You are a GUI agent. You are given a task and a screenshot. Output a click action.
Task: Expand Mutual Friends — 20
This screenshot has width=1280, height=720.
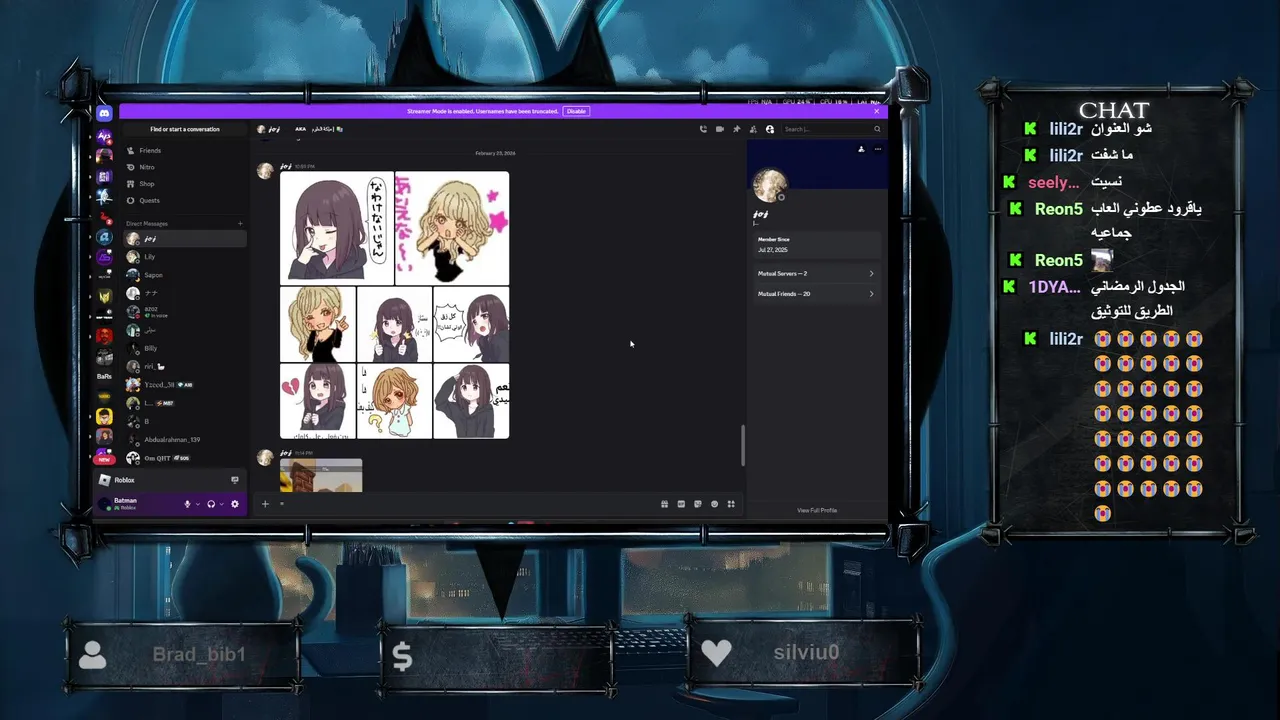(x=816, y=294)
